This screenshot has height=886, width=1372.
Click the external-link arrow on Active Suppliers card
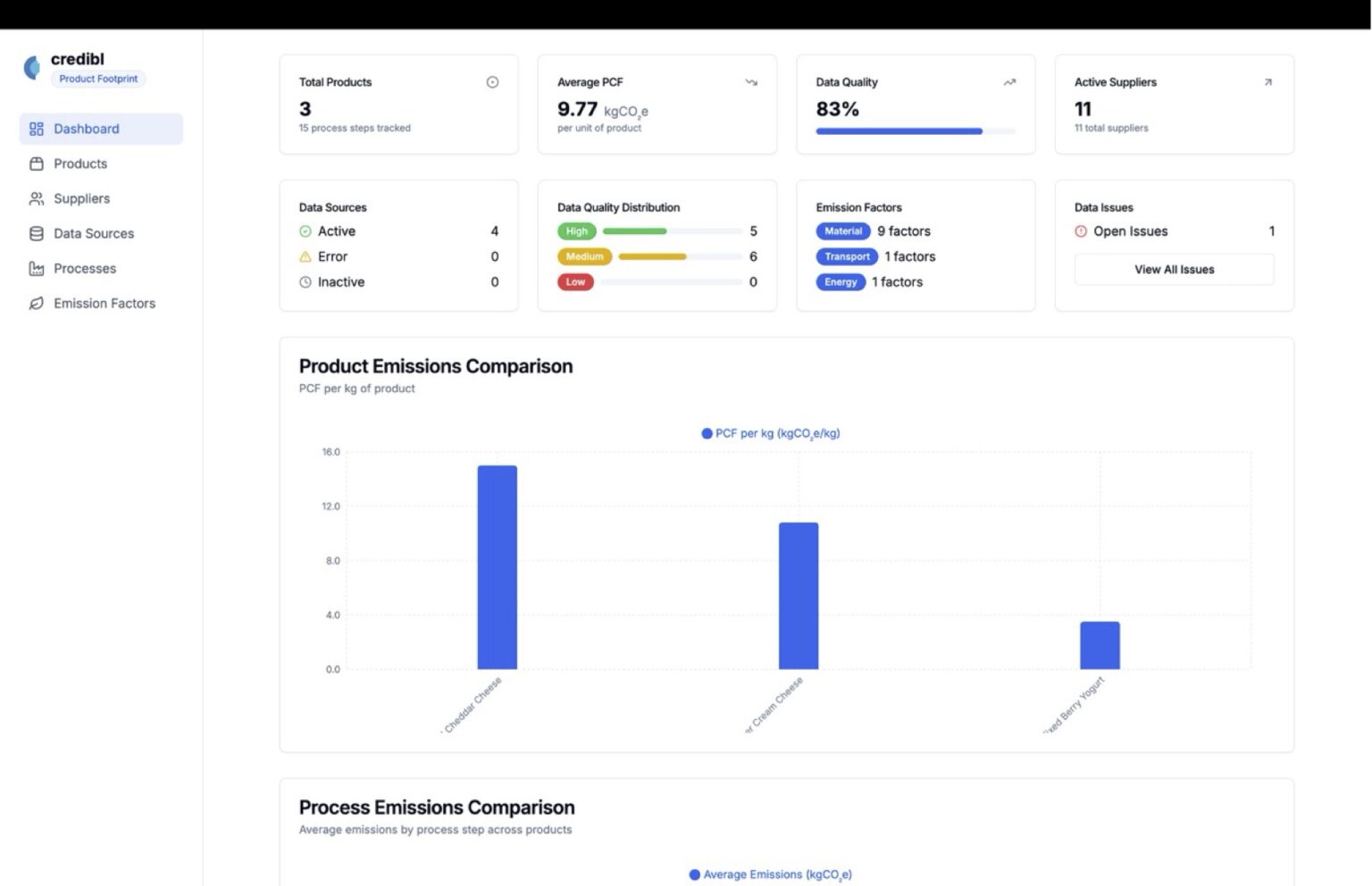(x=1267, y=81)
